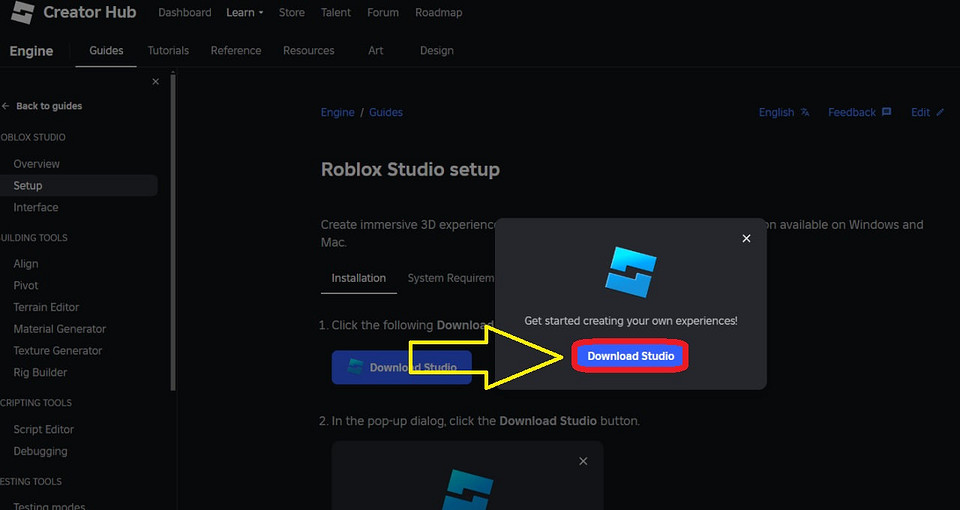Click the Edit pencil icon
The width and height of the screenshot is (960, 510).
pos(940,113)
